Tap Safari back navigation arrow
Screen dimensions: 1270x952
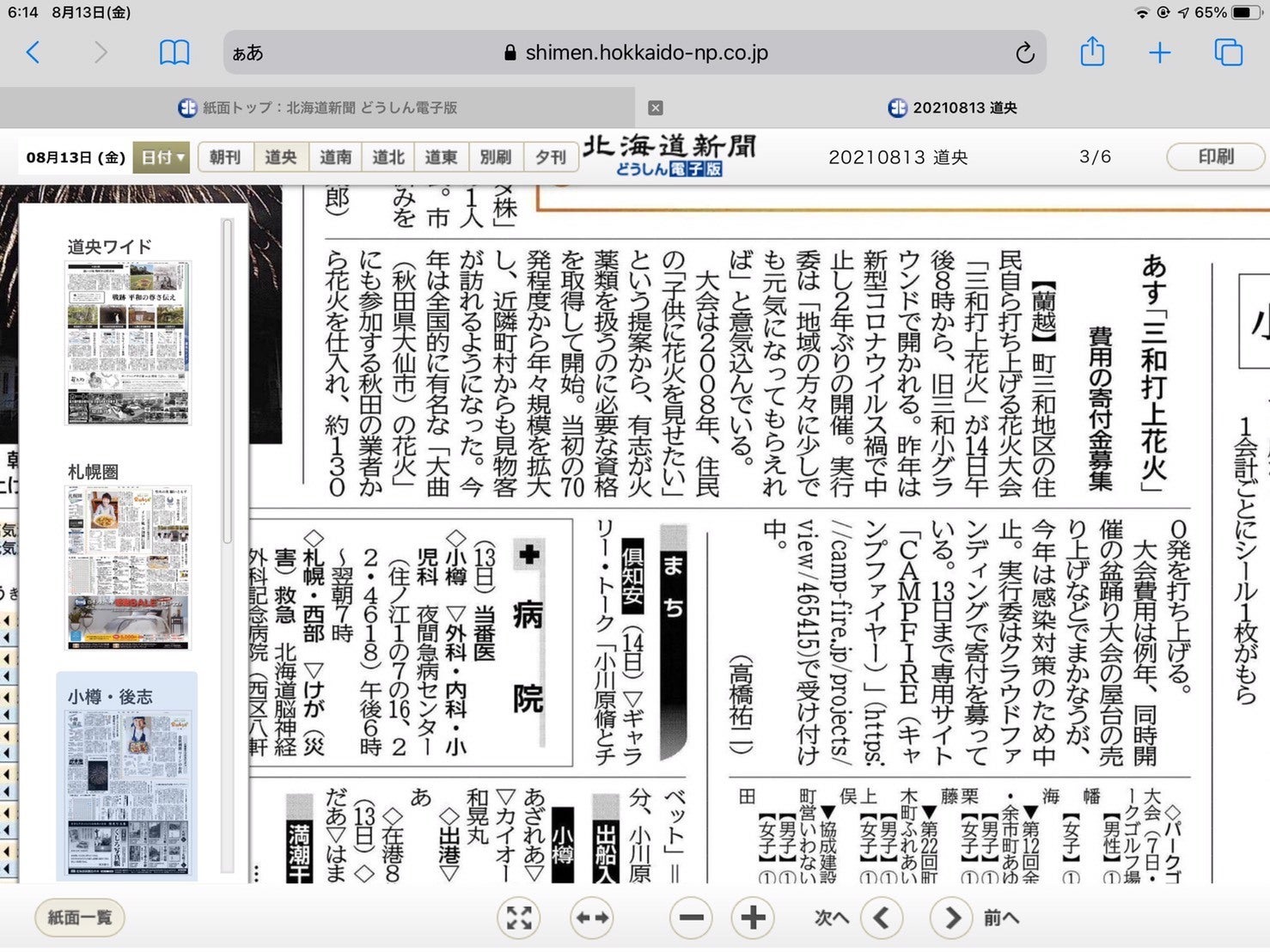[x=33, y=53]
